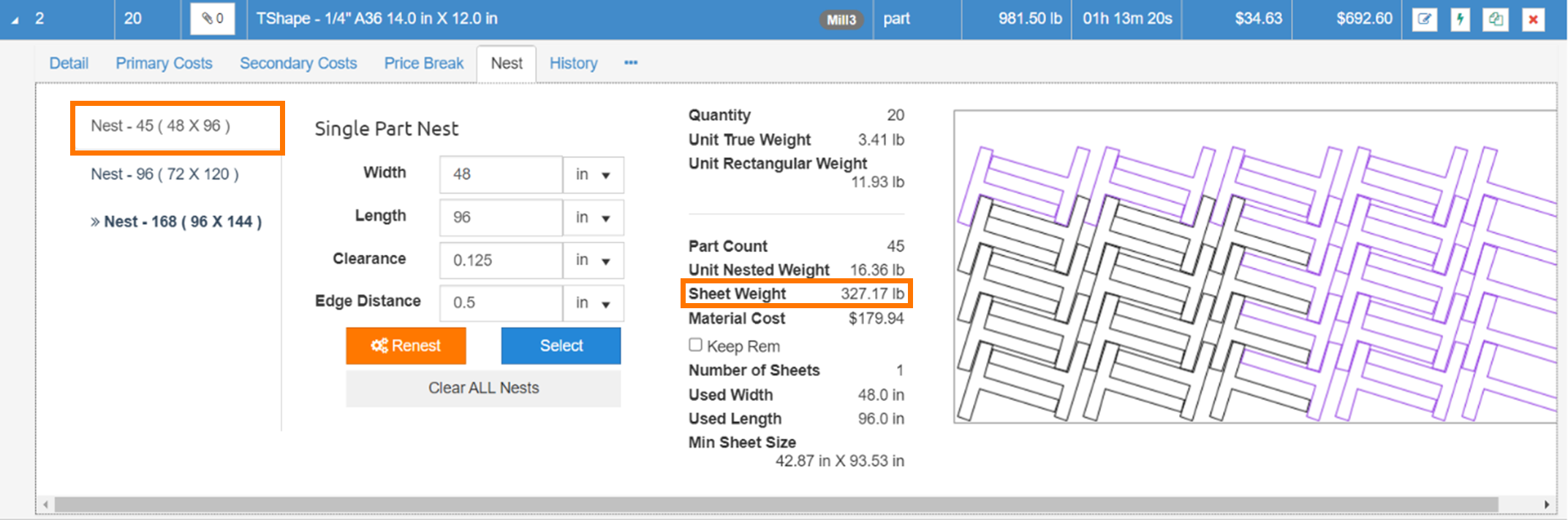Viewport: 1568px width, 520px height.
Task: Click the edit pencil icon in row header
Action: 1424,19
